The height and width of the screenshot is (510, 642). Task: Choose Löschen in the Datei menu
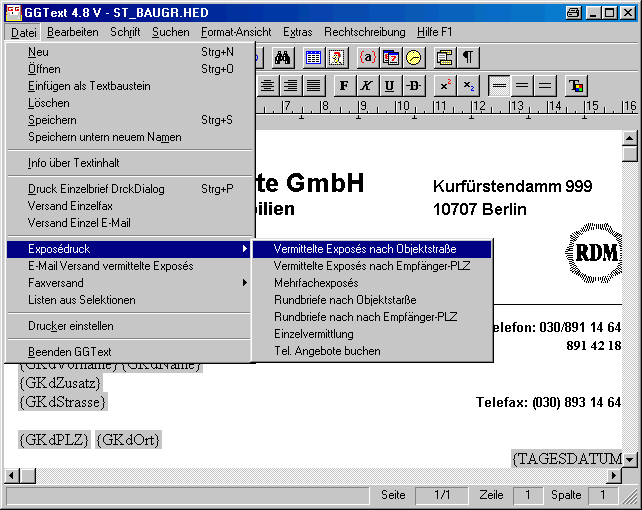[130, 103]
